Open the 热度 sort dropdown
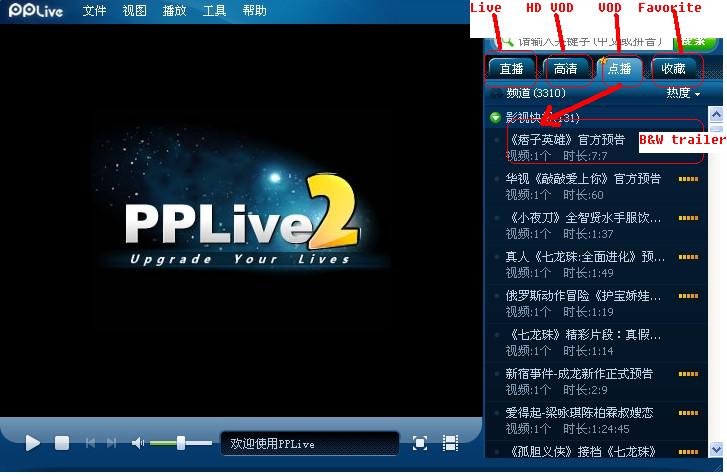 tap(683, 93)
